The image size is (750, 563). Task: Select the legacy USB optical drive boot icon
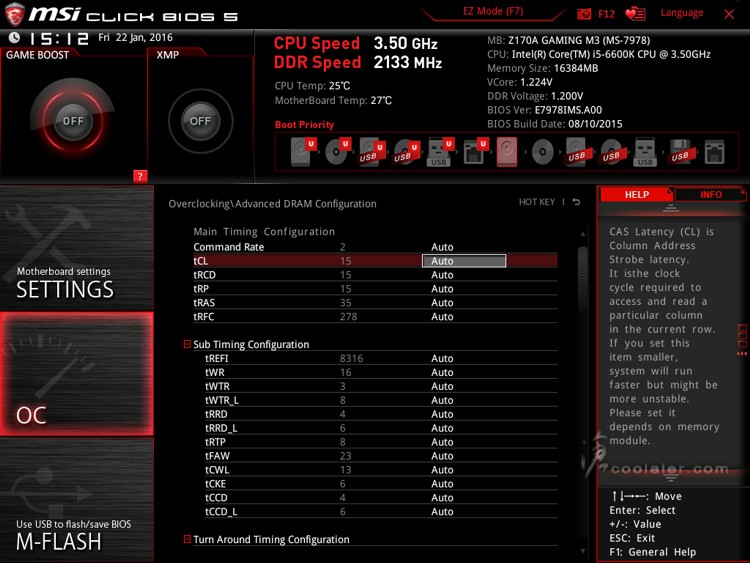click(x=611, y=152)
